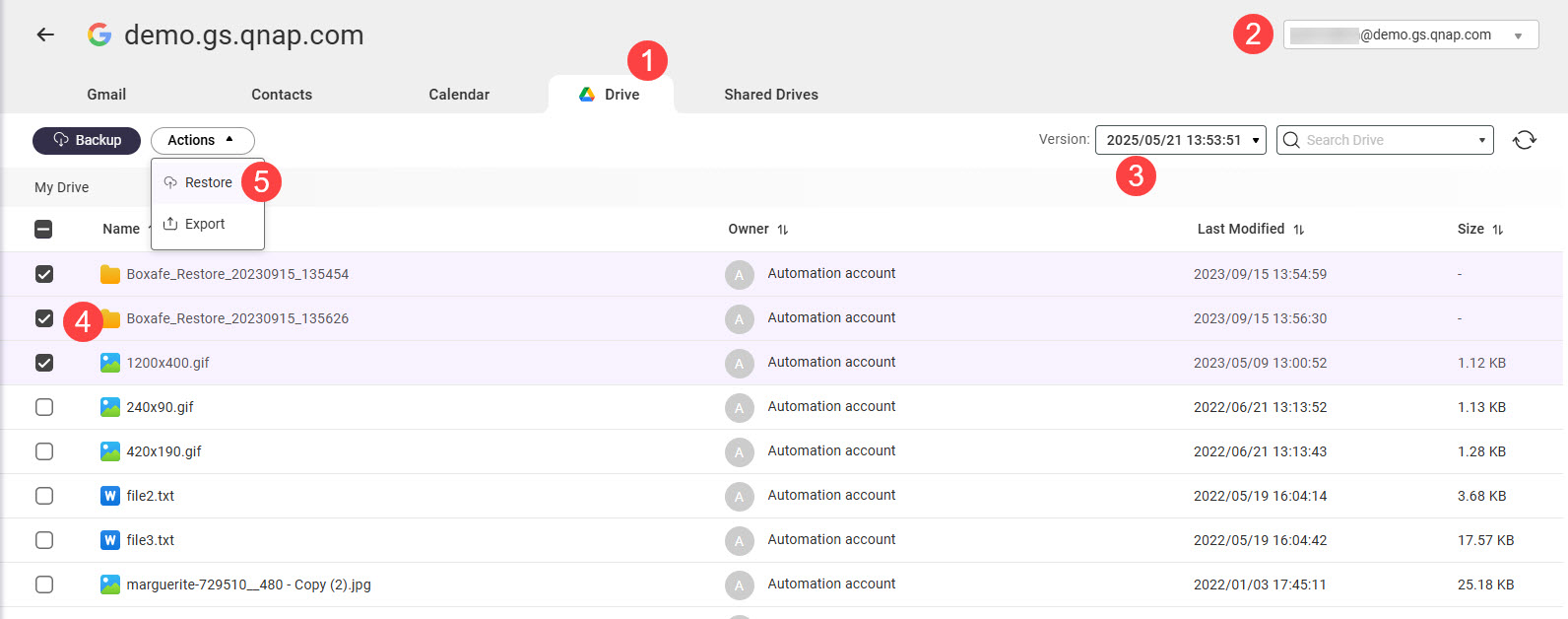Click the back arrow icon
The image size is (1568, 619).
(45, 34)
